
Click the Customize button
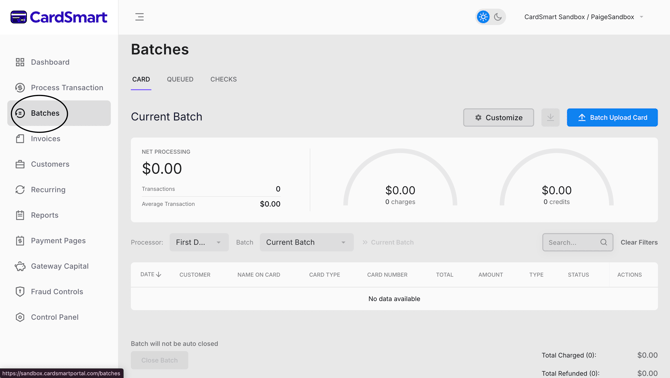coord(498,117)
